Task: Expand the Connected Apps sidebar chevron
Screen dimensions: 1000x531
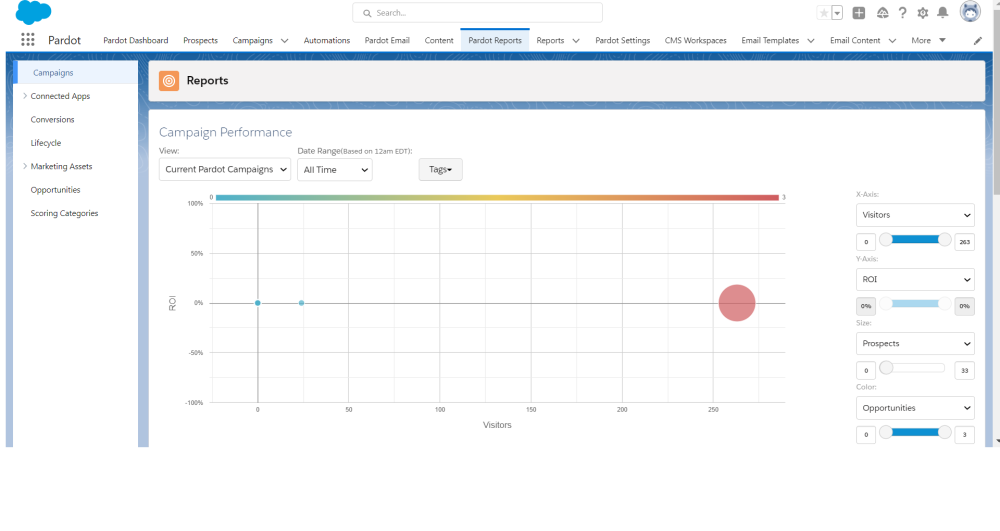Action: pos(25,96)
